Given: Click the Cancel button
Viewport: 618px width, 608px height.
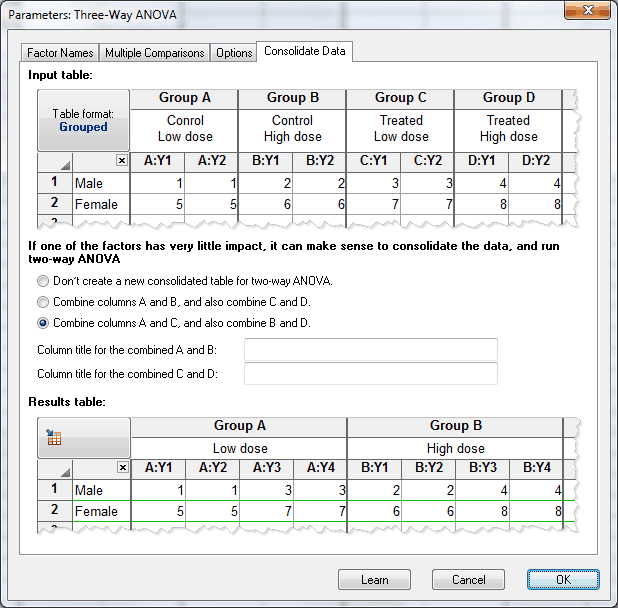Looking at the screenshot, I should (x=468, y=580).
